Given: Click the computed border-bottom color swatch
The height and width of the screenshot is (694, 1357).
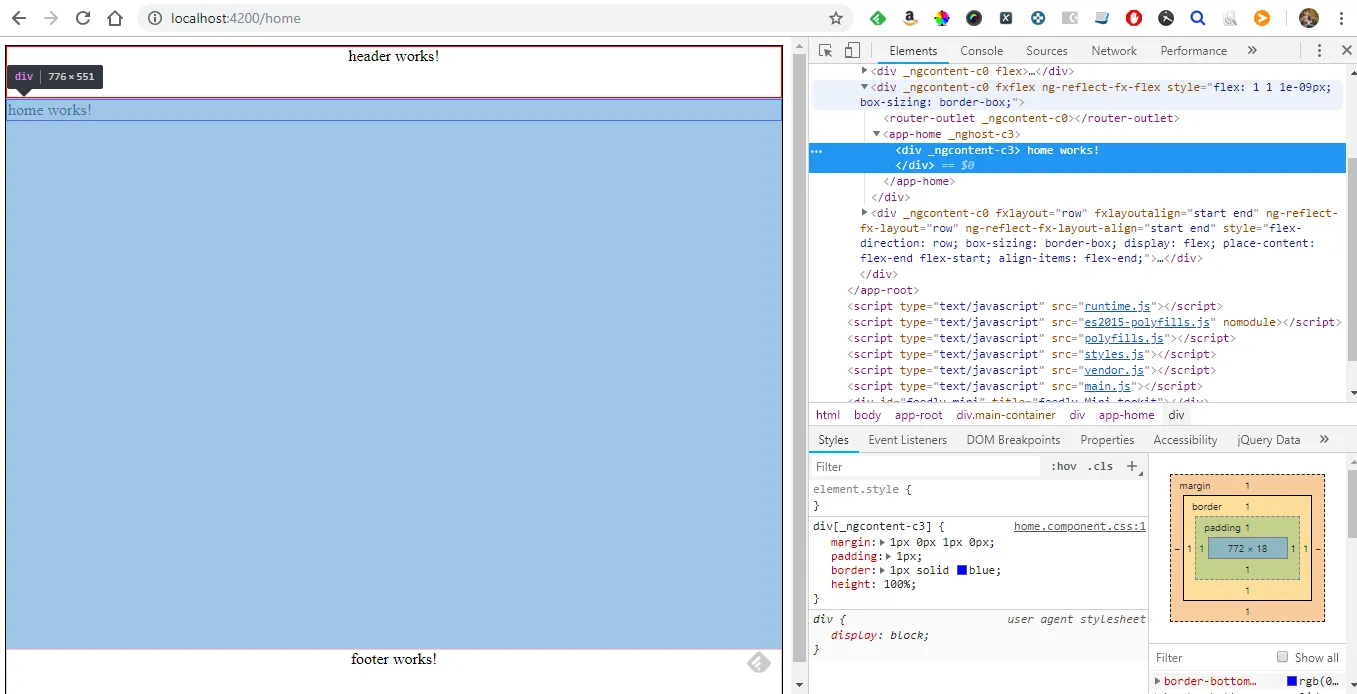Looking at the screenshot, I should pos(1292,681).
